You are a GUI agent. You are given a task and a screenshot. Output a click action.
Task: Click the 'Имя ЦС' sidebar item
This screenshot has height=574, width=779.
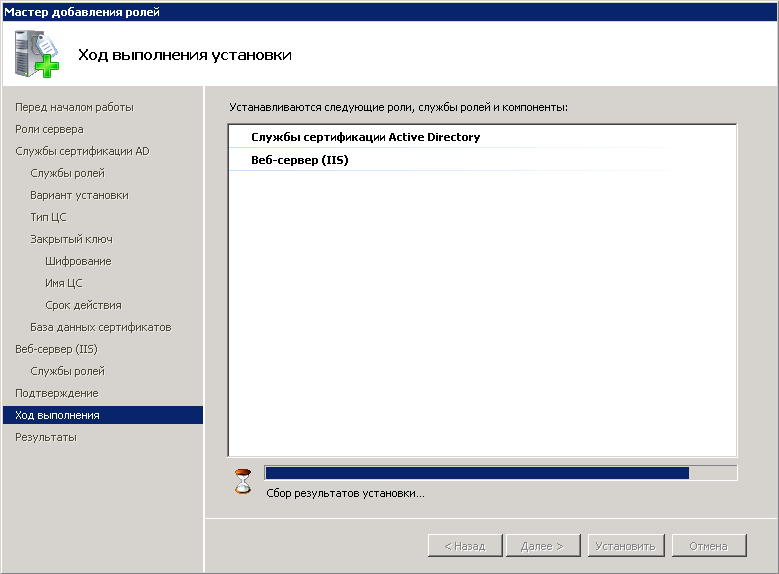[x=63, y=283]
